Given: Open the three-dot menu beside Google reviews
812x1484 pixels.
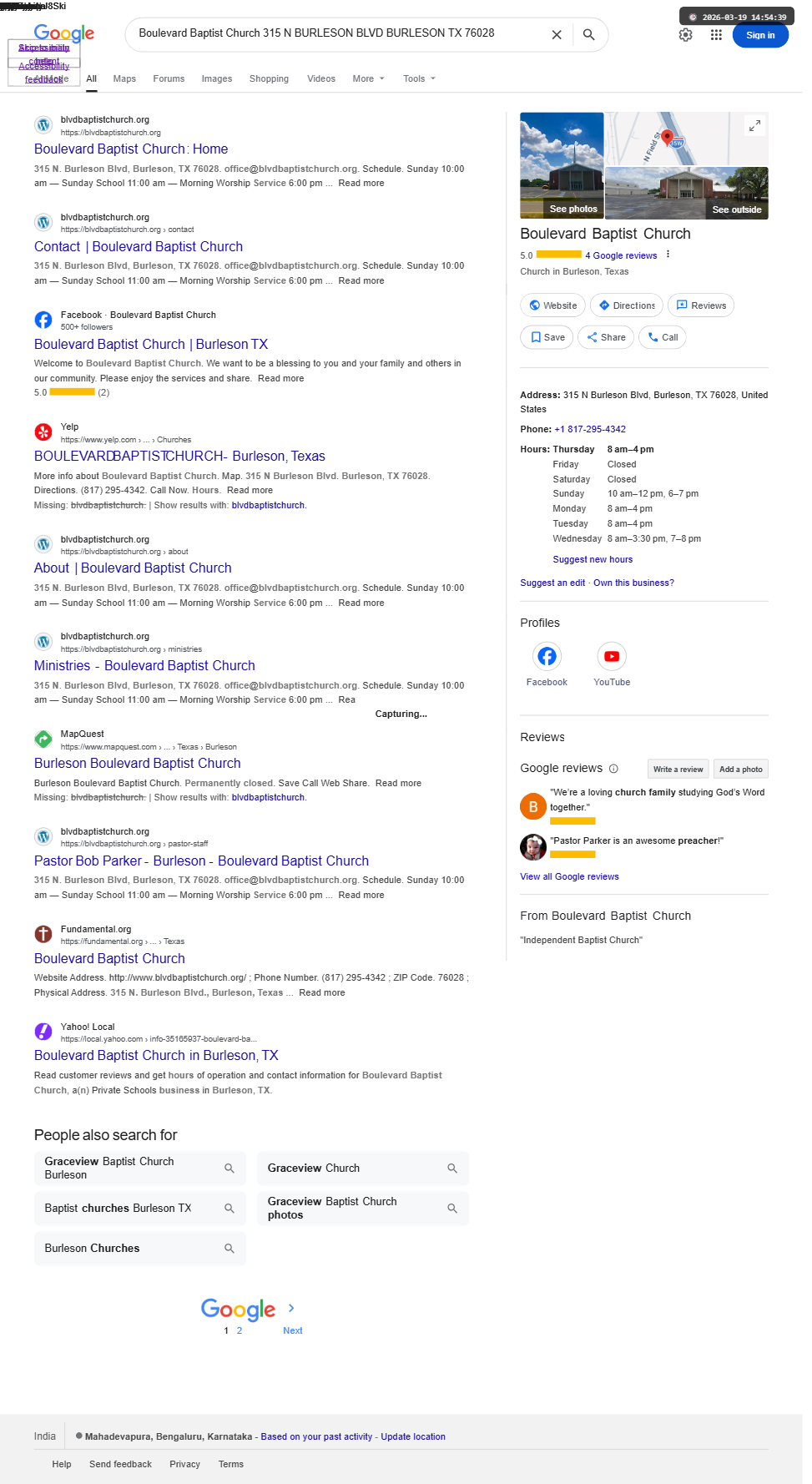Looking at the screenshot, I should point(668,255).
